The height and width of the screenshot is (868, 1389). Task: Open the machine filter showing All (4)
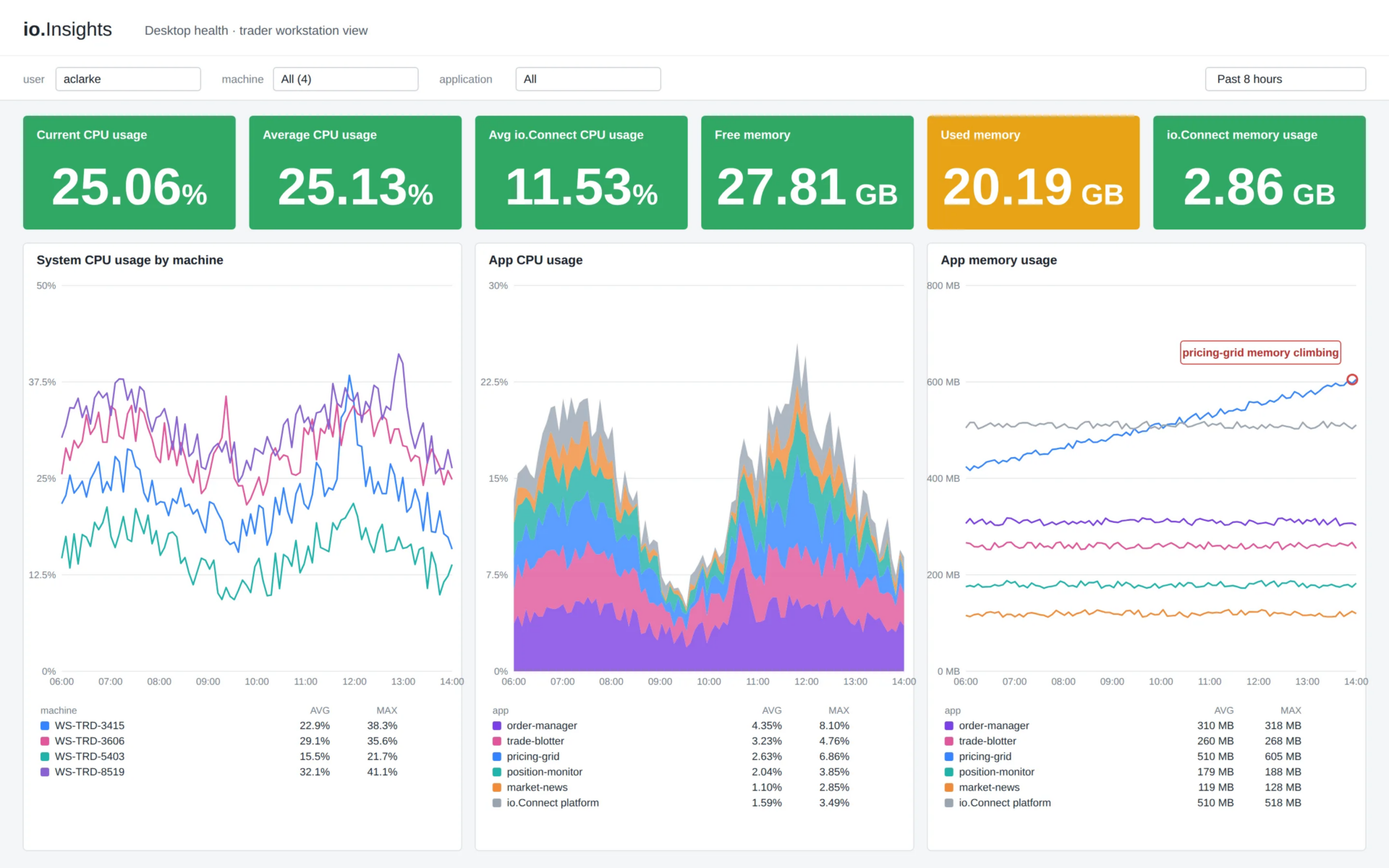tap(345, 79)
